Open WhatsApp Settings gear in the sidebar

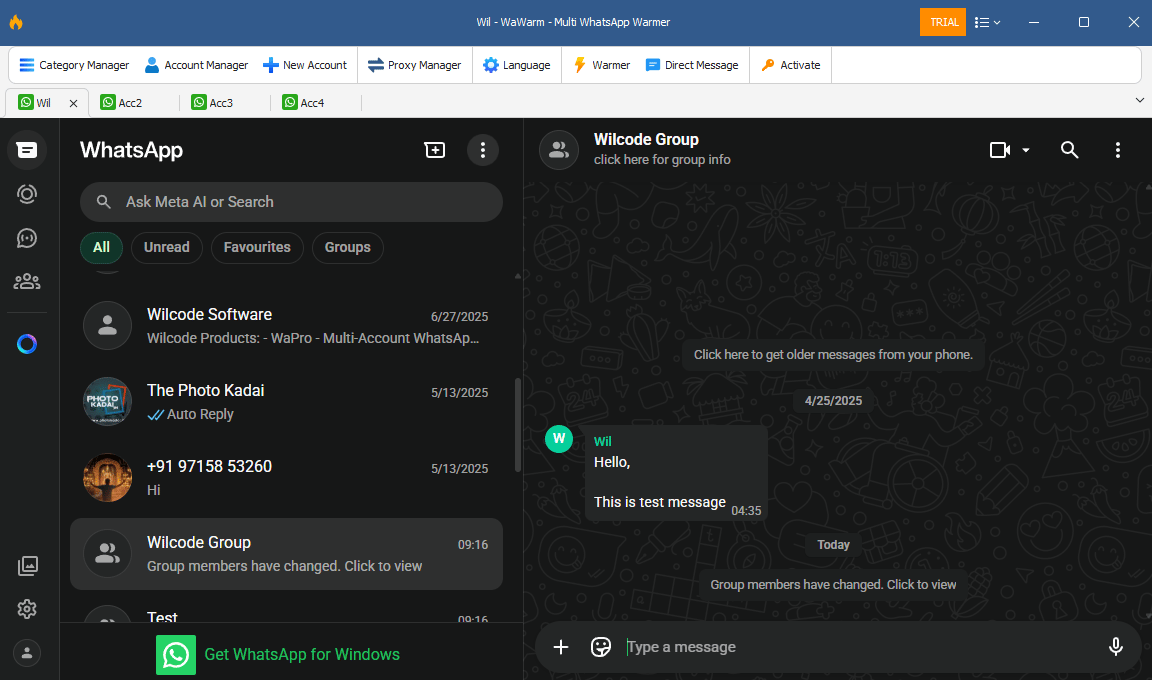pyautogui.click(x=27, y=608)
